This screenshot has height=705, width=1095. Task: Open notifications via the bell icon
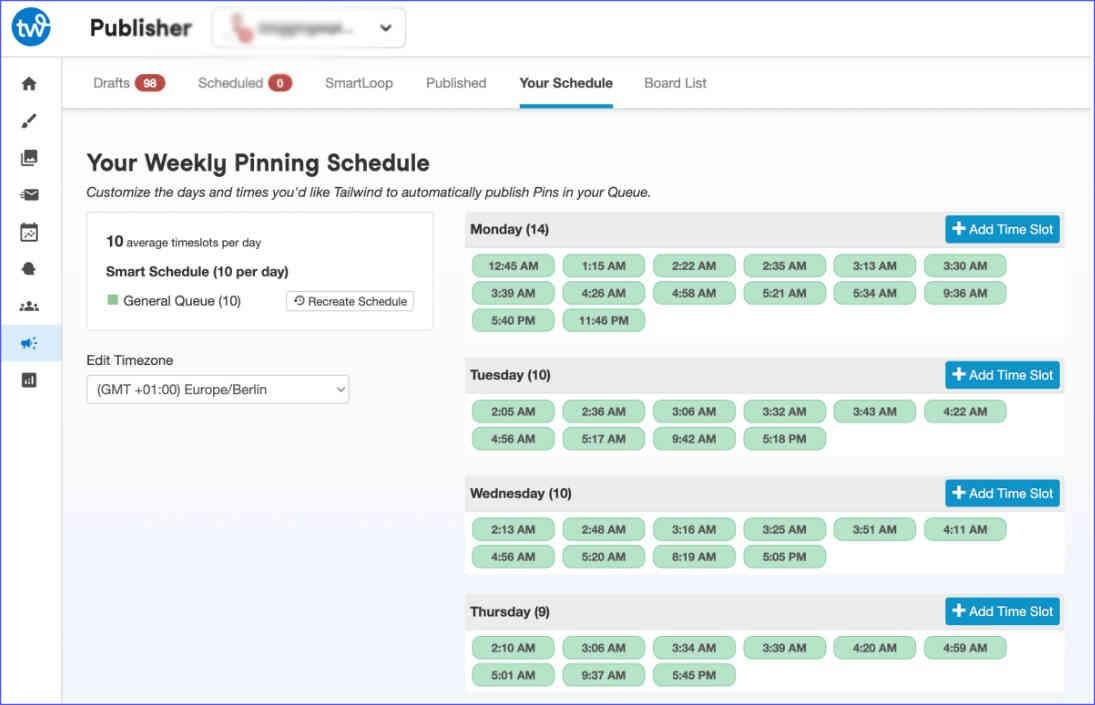click(29, 265)
